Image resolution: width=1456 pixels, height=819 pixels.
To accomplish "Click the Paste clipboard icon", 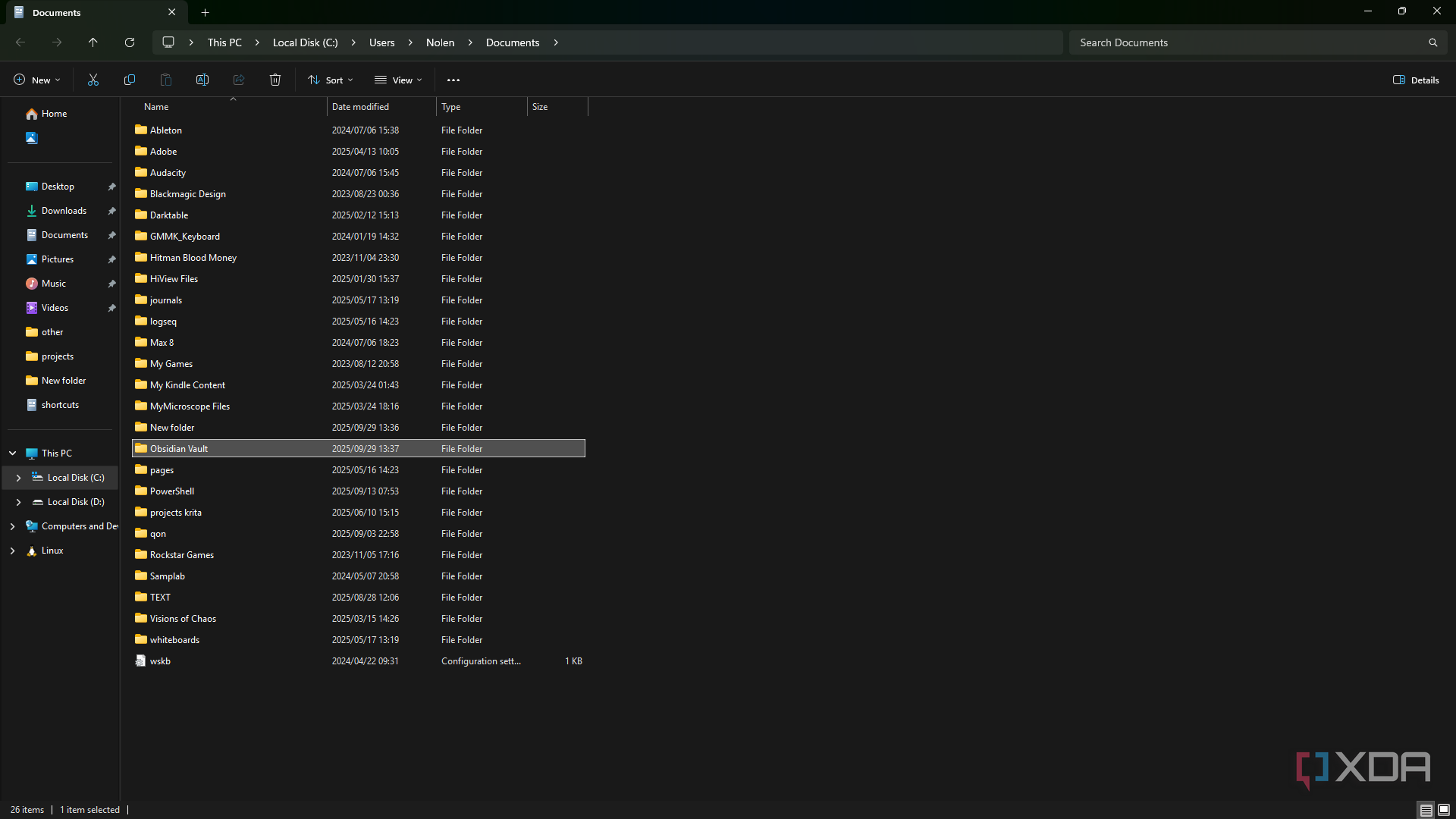I will tap(166, 80).
